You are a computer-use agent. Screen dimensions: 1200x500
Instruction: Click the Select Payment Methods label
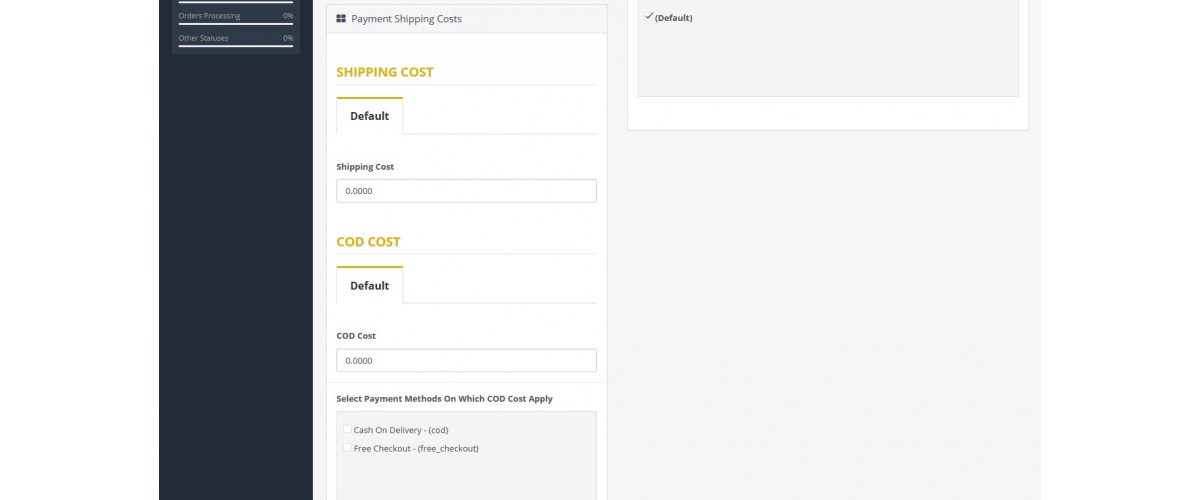pyautogui.click(x=444, y=398)
